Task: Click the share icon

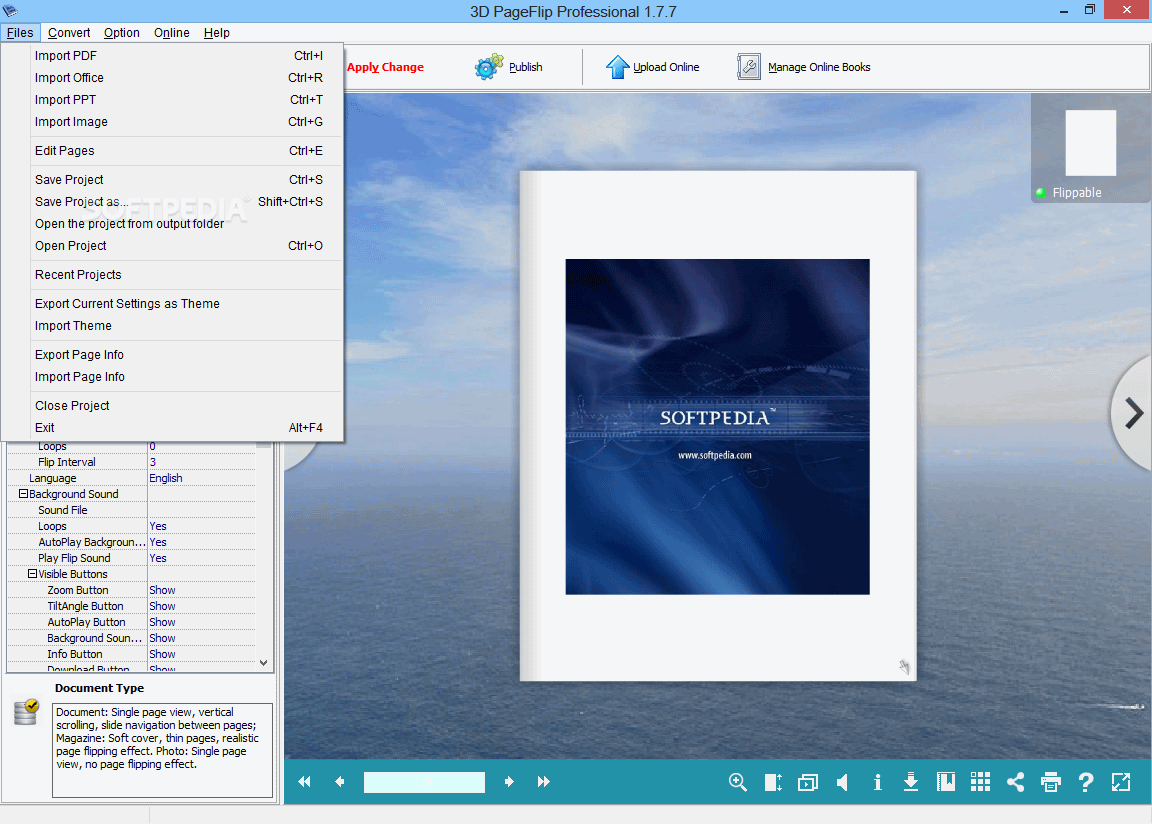Action: point(1015,782)
